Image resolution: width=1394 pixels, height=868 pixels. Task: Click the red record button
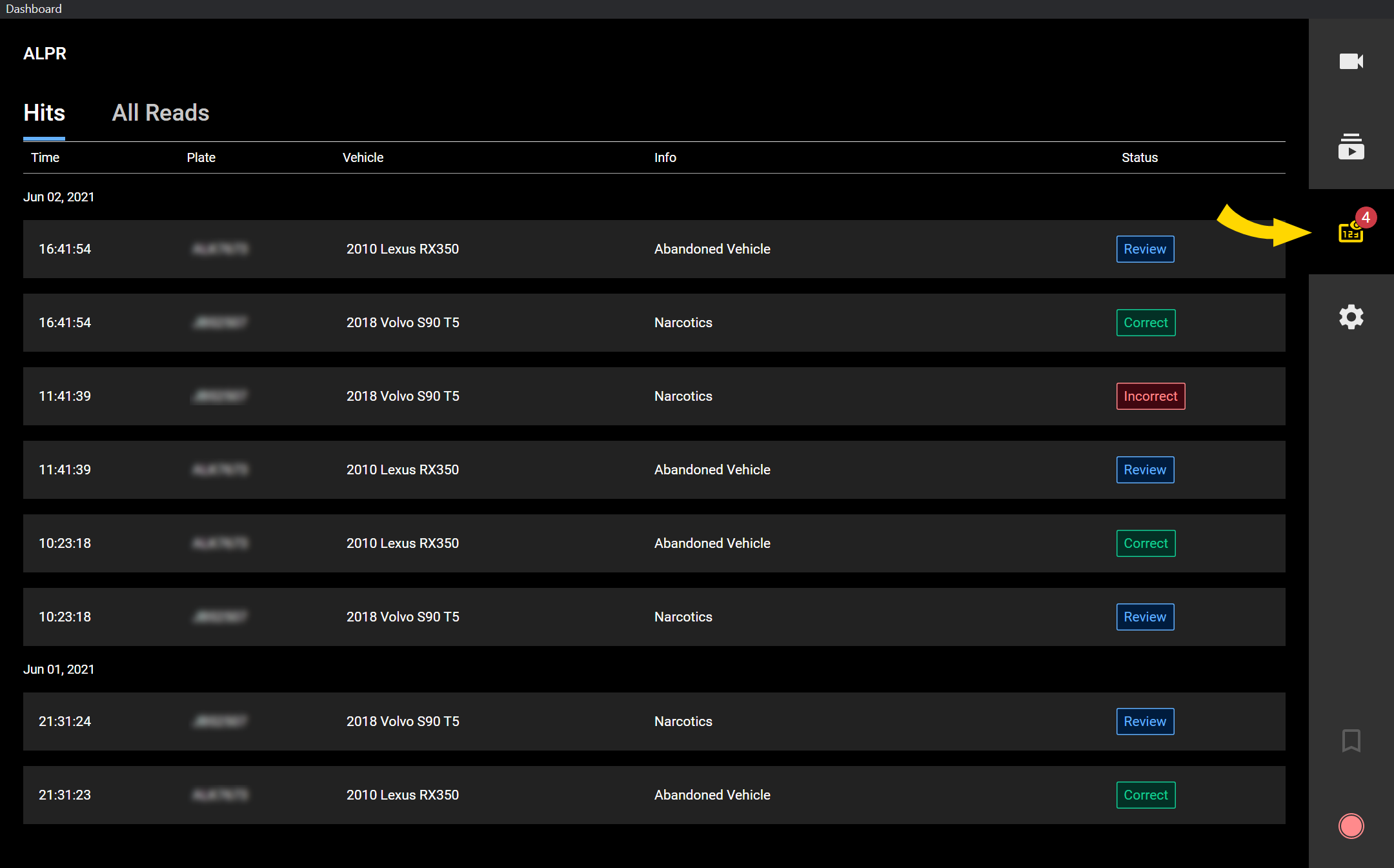(1350, 825)
